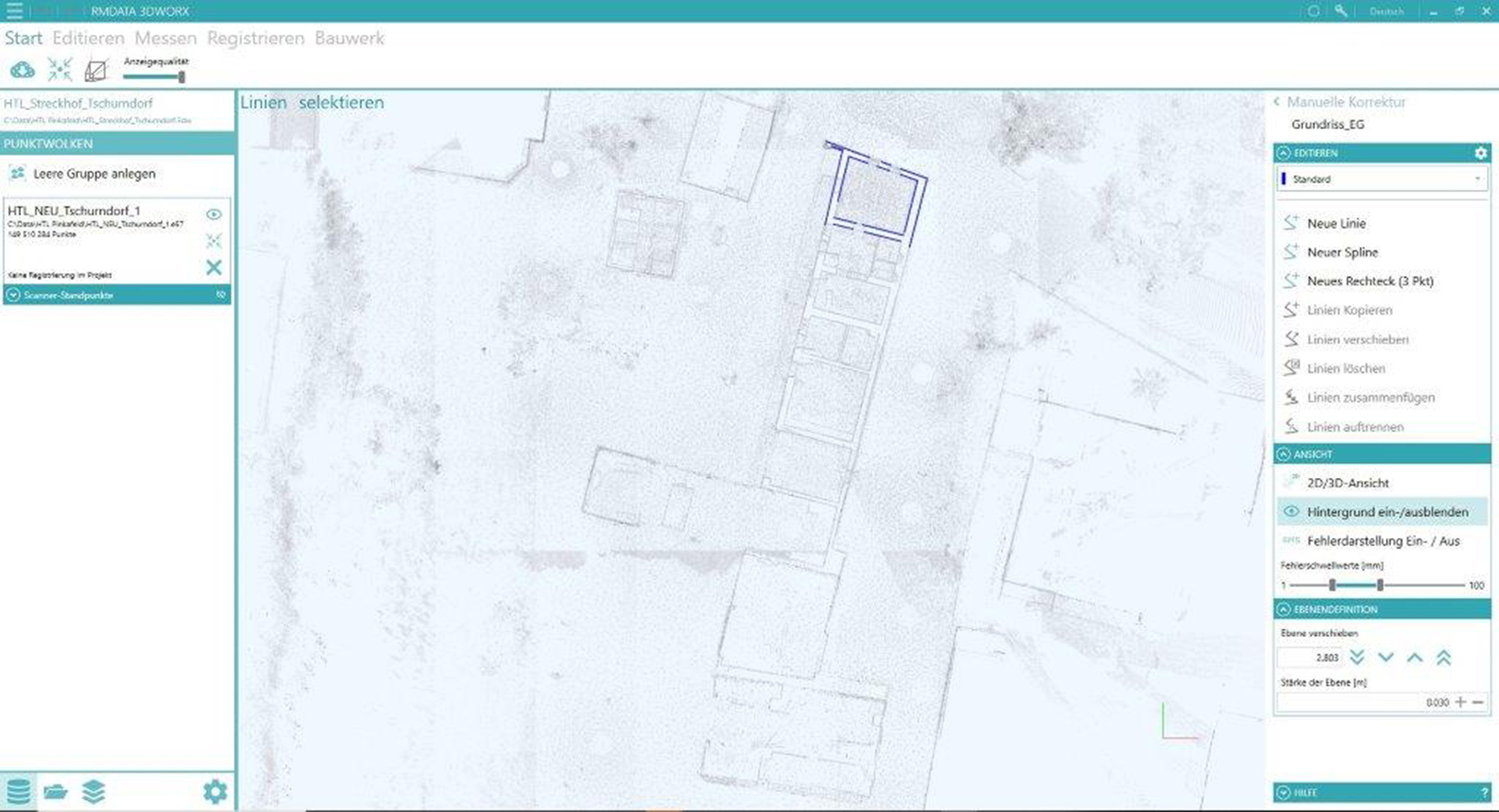The width and height of the screenshot is (1499, 812).
Task: Move plane up one step with single chevron
Action: [1414, 658]
